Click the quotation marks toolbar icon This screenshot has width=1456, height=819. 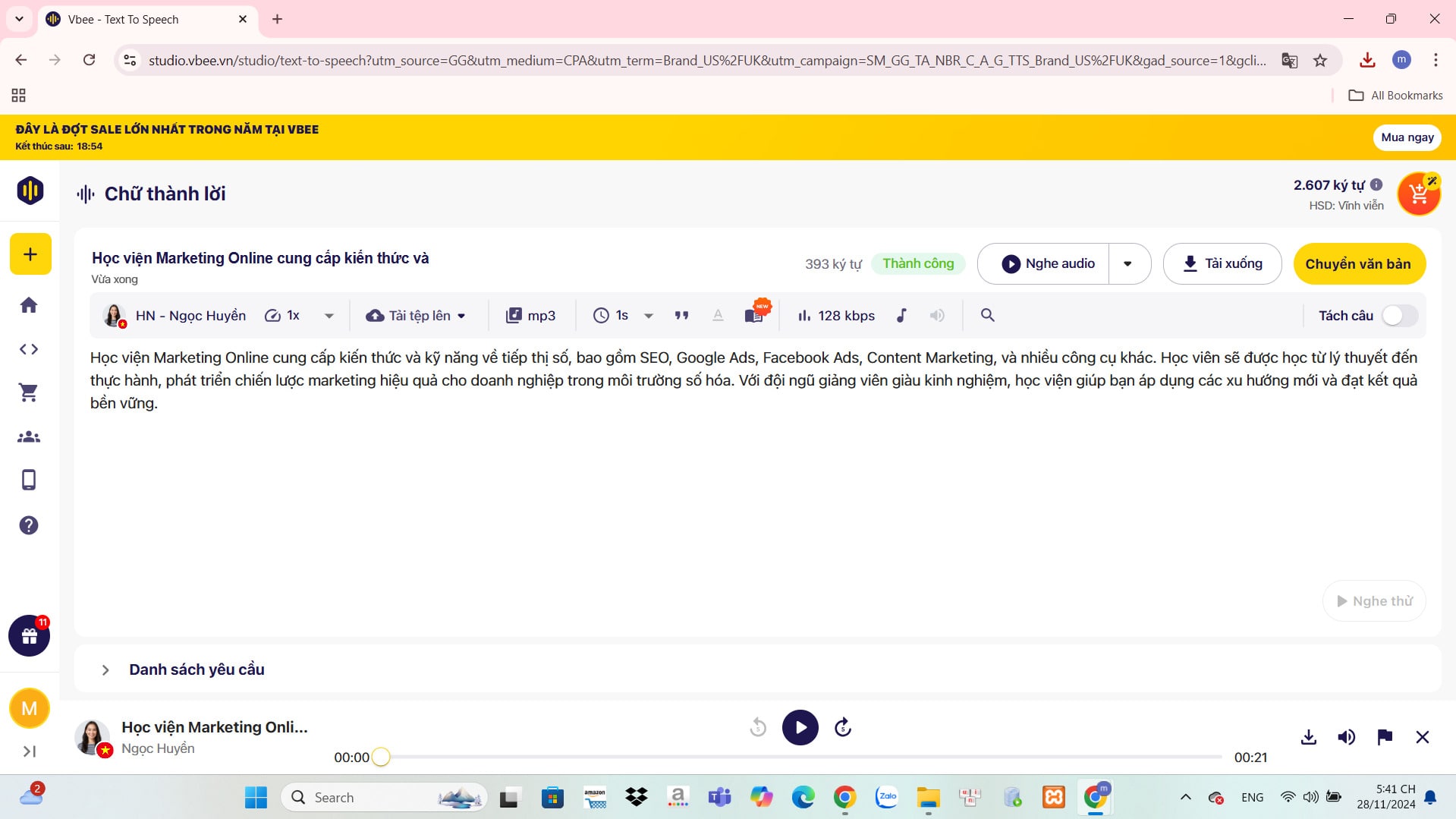coord(681,315)
